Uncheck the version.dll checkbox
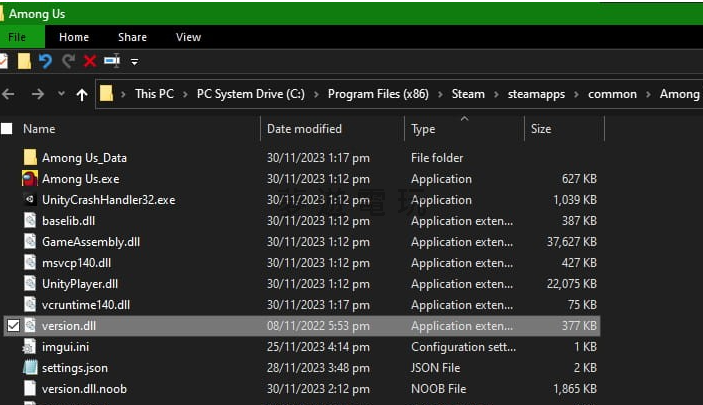Screen dimensions: 703x405 pos(12,326)
